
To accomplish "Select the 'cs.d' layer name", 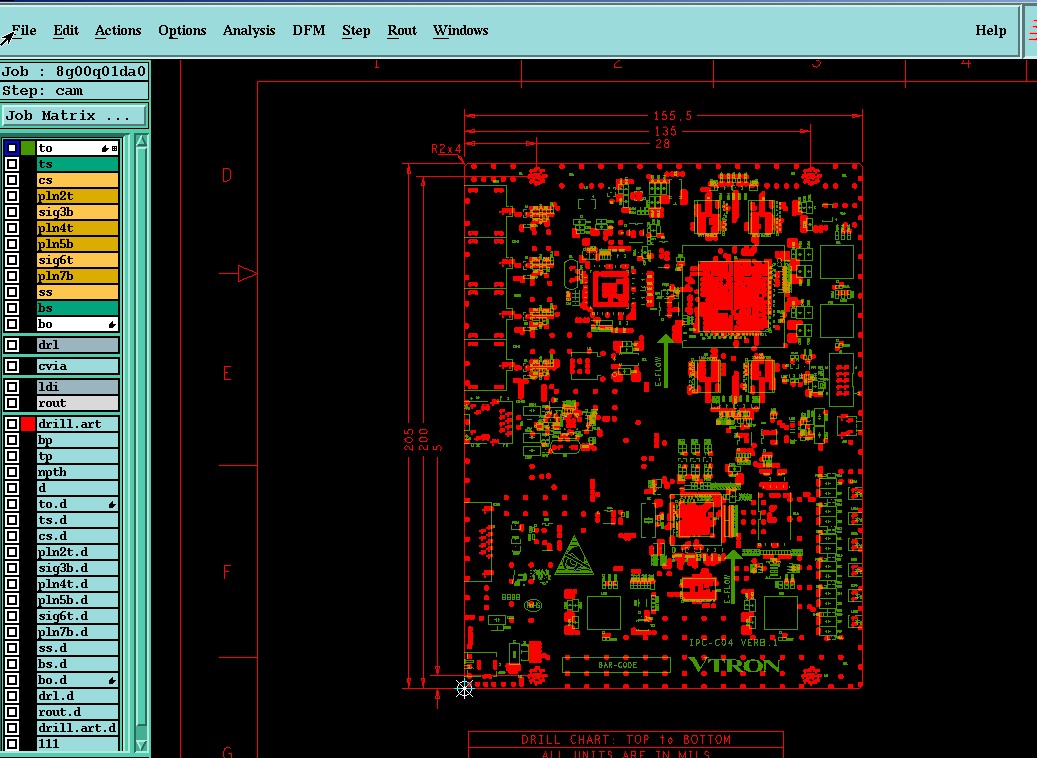I will coord(77,536).
